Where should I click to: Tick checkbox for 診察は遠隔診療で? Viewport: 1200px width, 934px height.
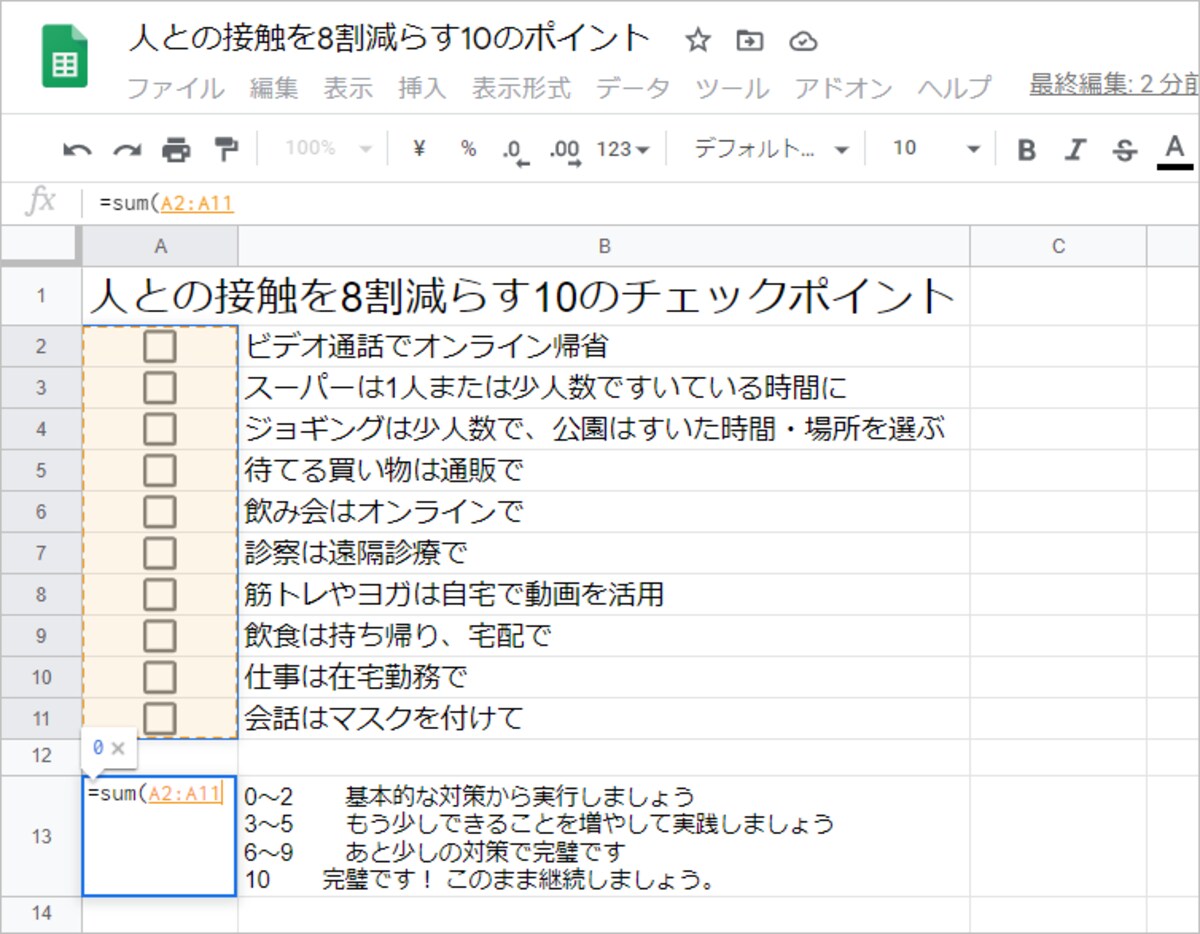(x=160, y=553)
